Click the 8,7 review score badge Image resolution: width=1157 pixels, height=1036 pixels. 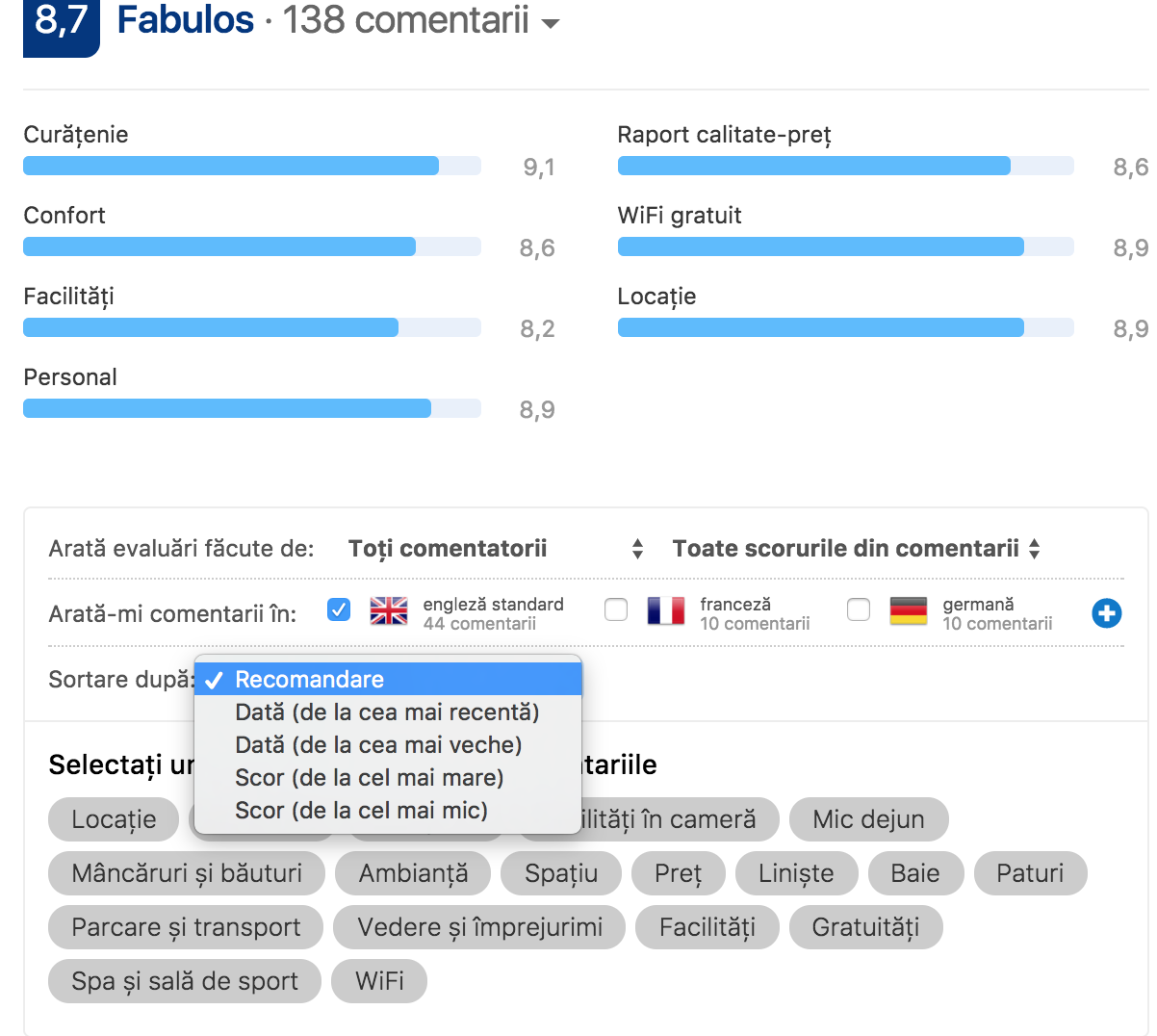click(x=61, y=21)
